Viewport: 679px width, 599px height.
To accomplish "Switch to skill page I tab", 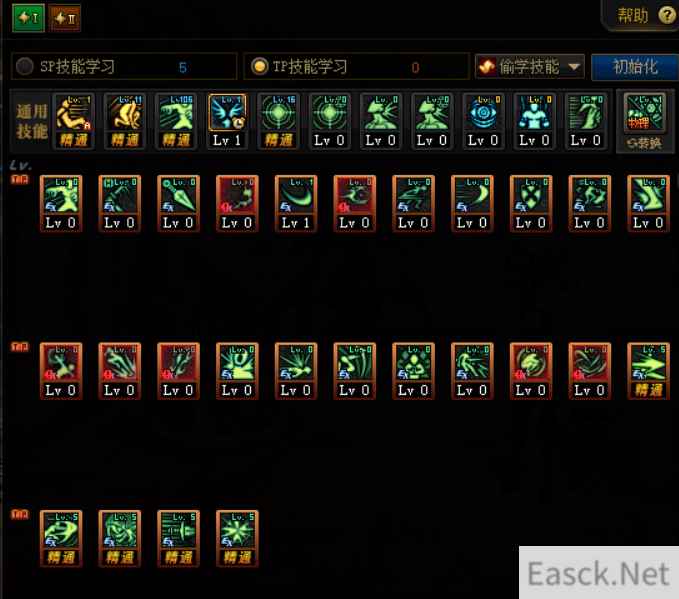I will (x=28, y=18).
